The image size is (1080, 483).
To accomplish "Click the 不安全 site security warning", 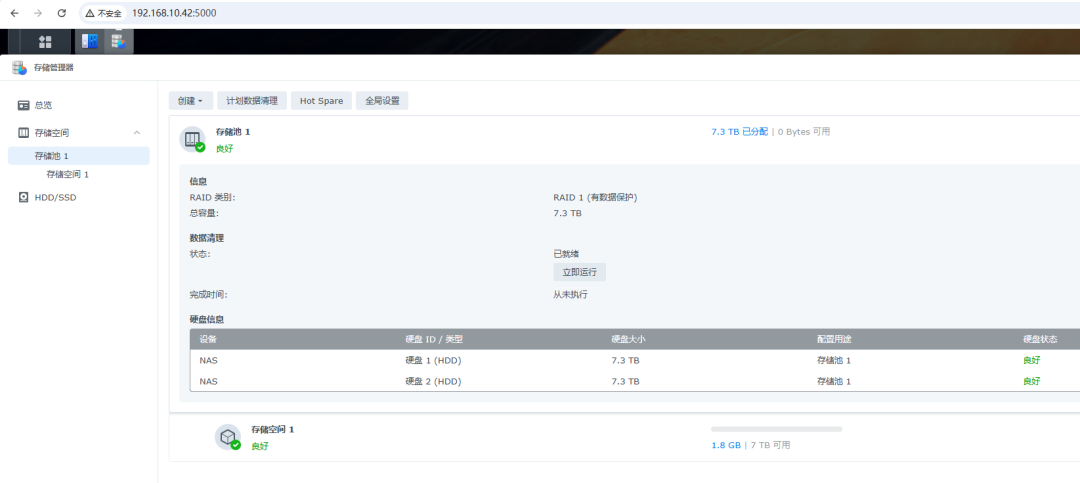I will [104, 13].
